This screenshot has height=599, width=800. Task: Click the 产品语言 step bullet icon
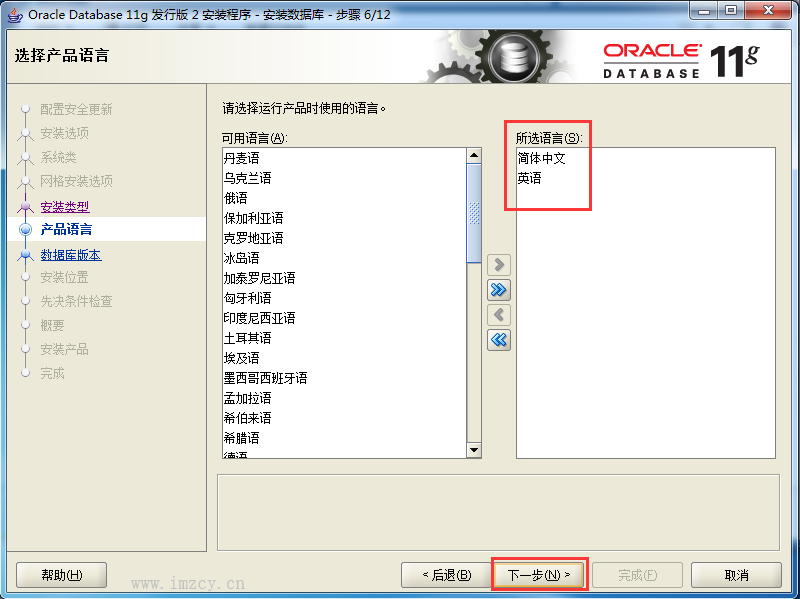coord(26,230)
